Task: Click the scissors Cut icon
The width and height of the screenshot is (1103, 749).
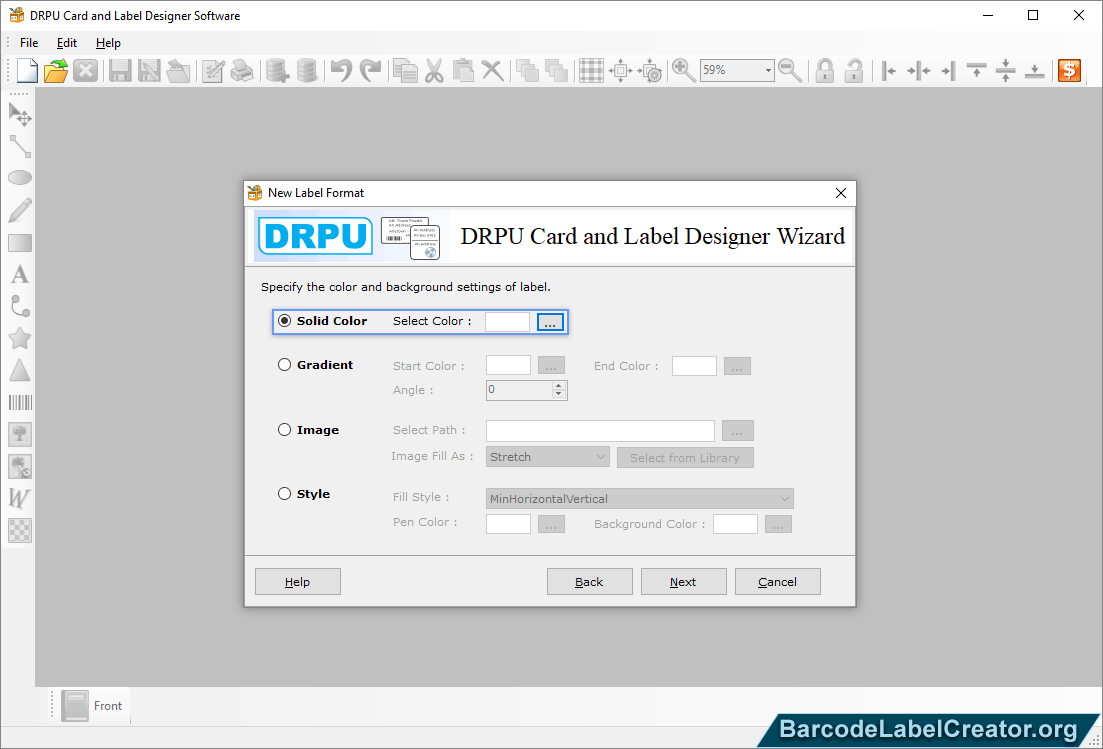Action: pos(434,70)
